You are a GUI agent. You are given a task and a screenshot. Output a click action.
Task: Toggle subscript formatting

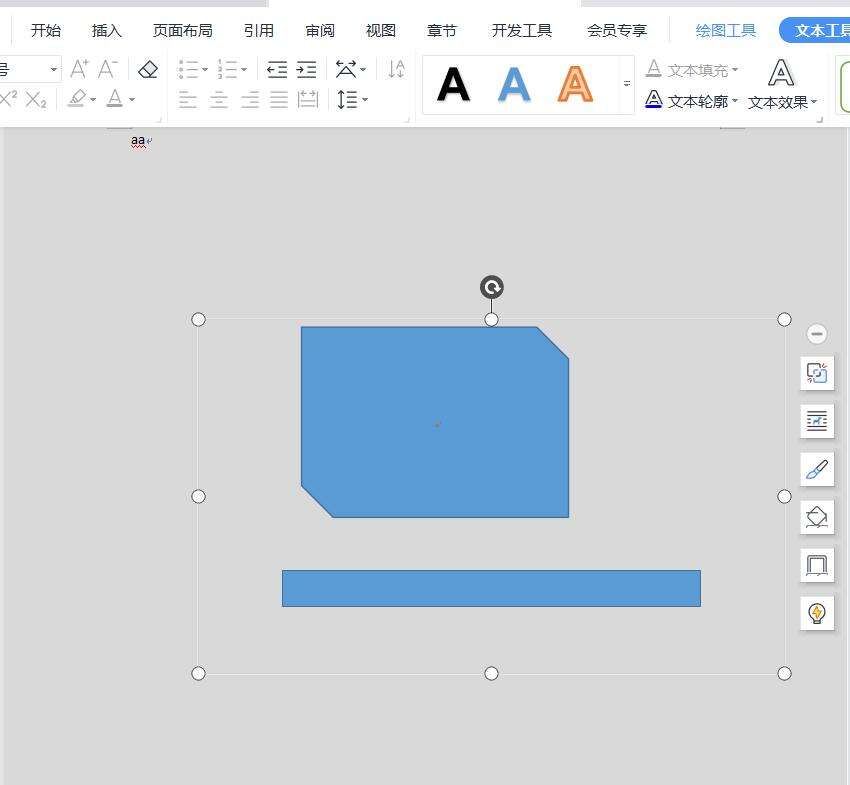click(36, 99)
